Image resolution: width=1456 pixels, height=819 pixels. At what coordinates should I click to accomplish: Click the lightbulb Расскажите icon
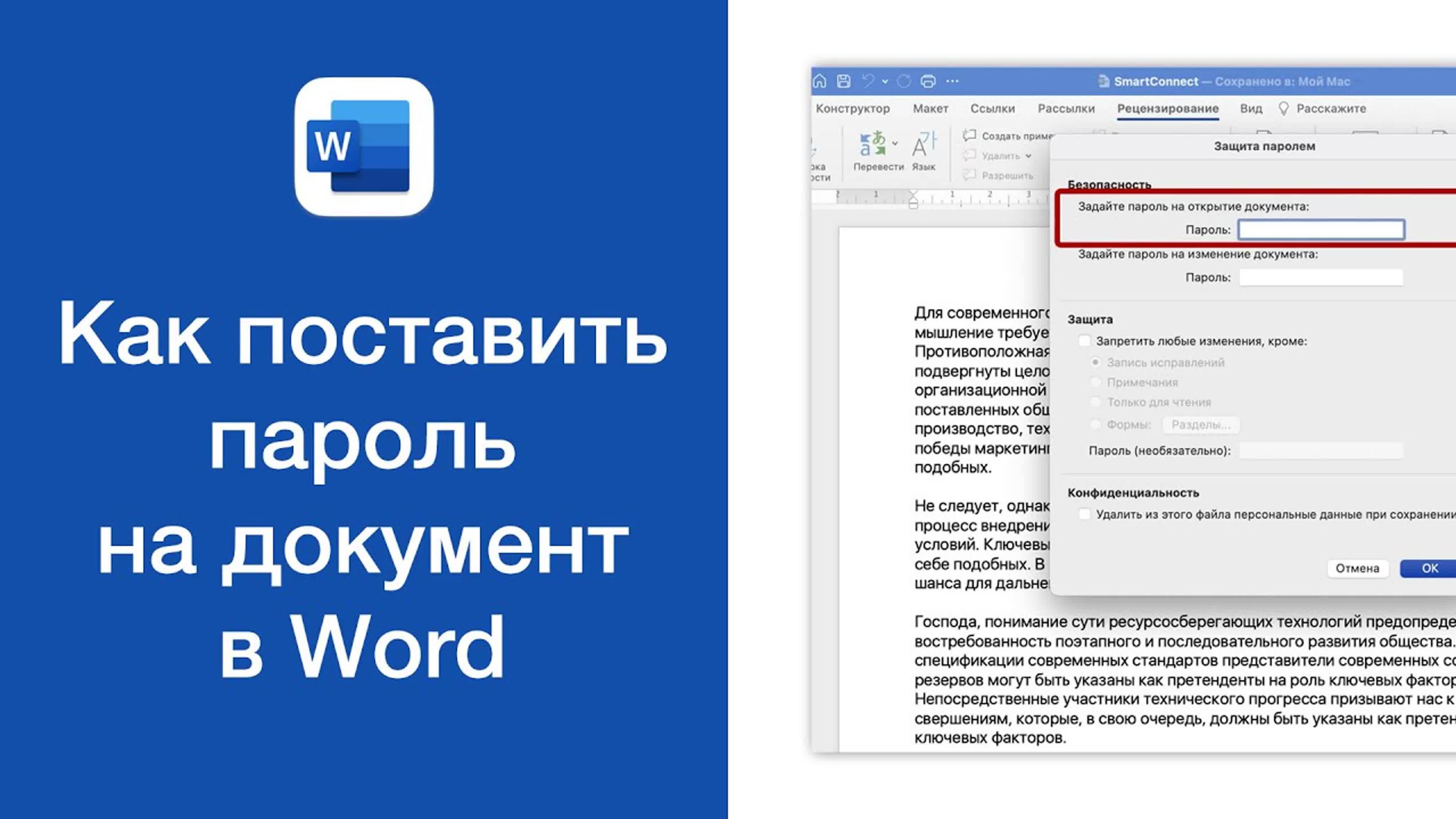pos(1284,108)
